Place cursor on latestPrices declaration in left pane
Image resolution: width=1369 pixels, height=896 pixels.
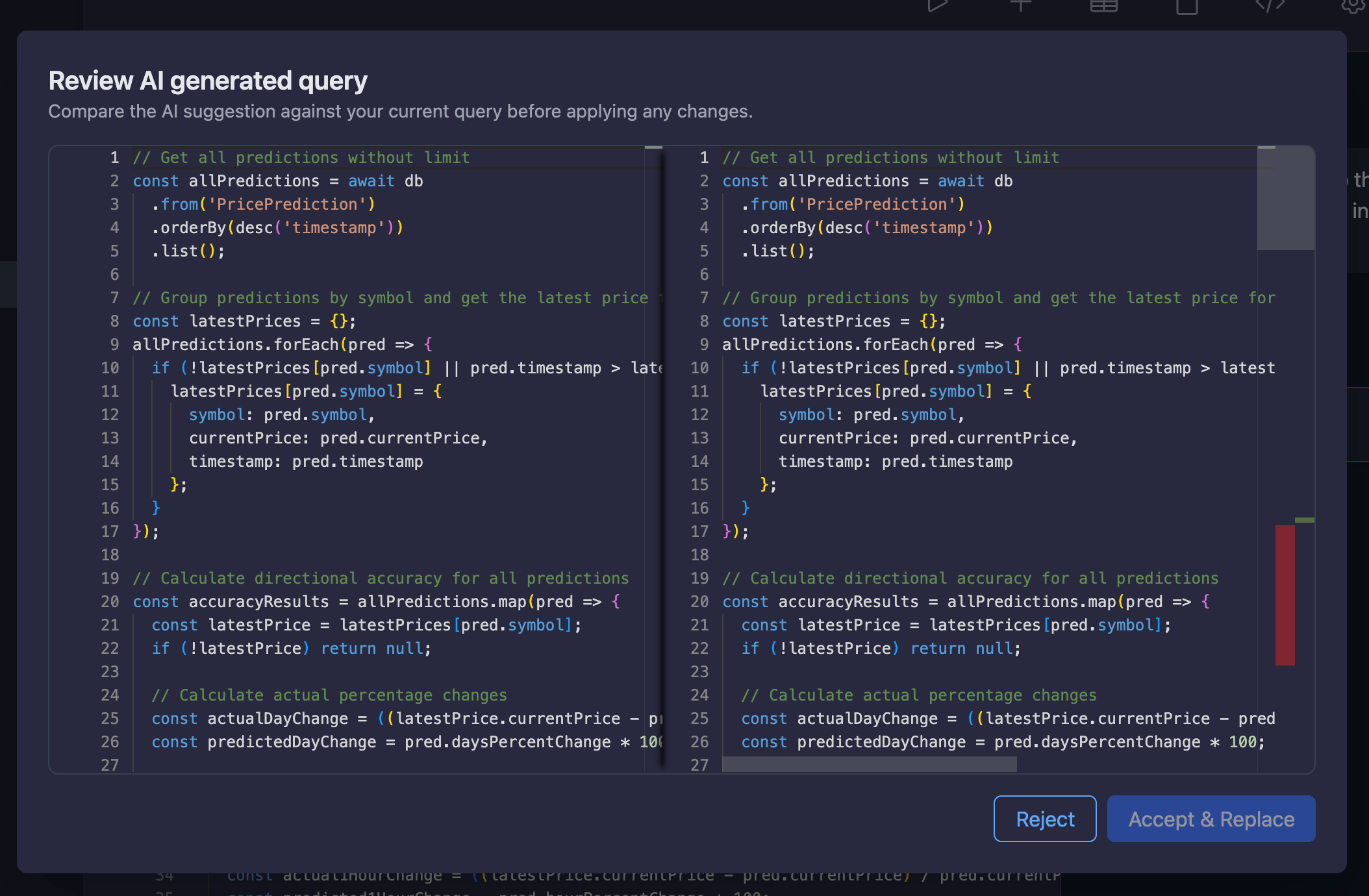tap(245, 321)
